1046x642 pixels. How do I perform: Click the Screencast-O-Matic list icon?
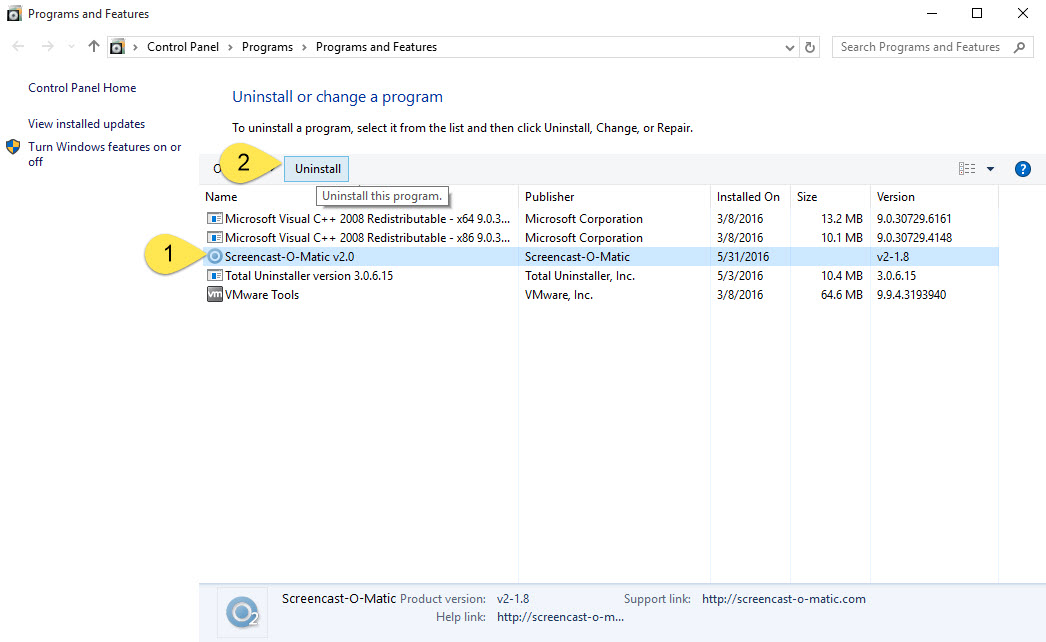[x=214, y=256]
